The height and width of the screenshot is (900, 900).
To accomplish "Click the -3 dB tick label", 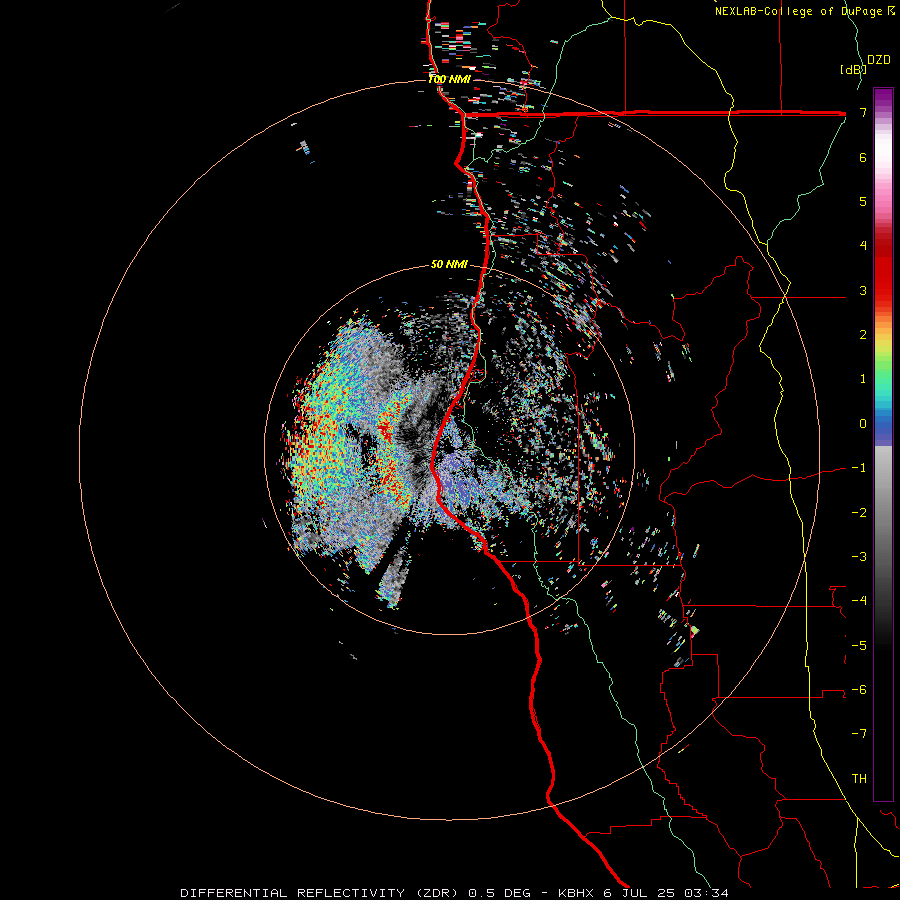I will tap(859, 557).
